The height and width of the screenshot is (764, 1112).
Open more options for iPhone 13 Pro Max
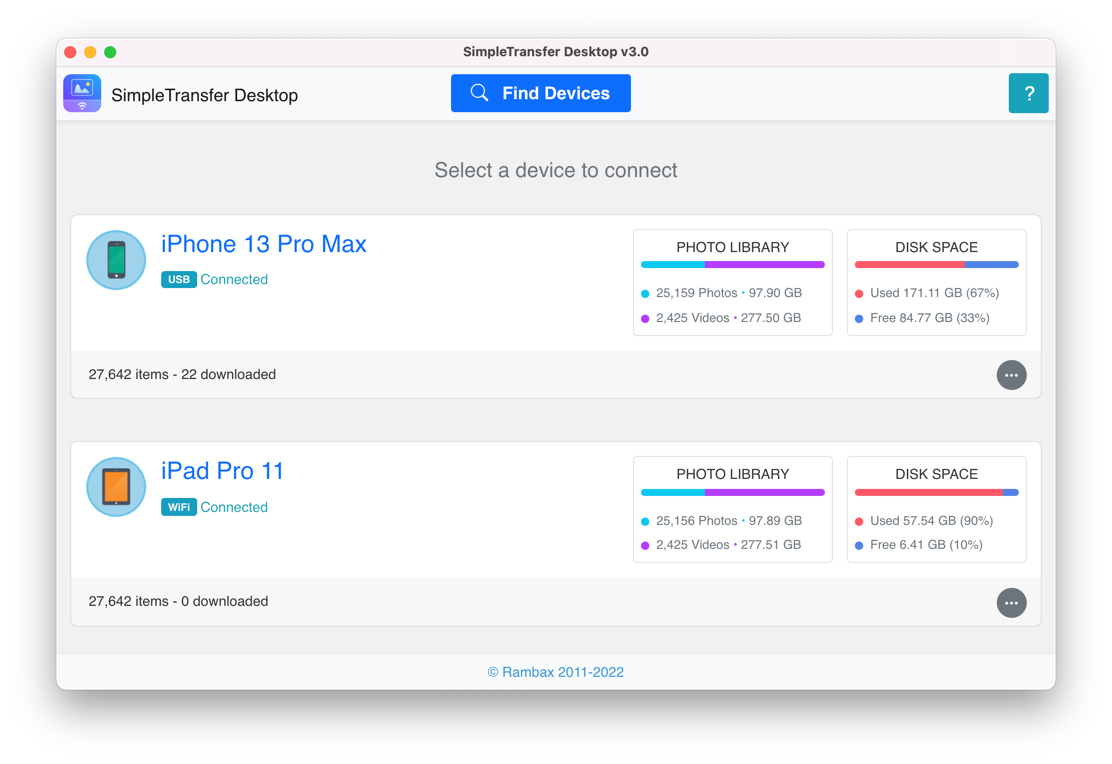(1011, 375)
